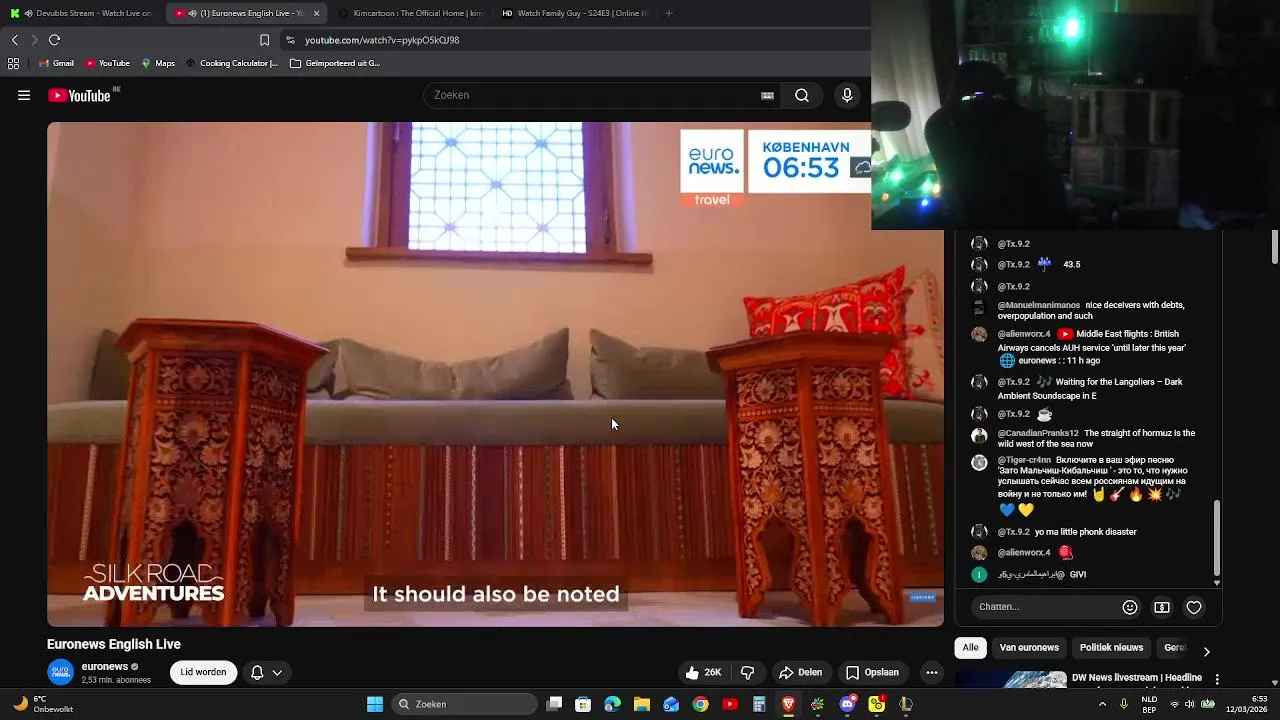
Task: Open options for DW News livestream video
Action: [x=1217, y=679]
